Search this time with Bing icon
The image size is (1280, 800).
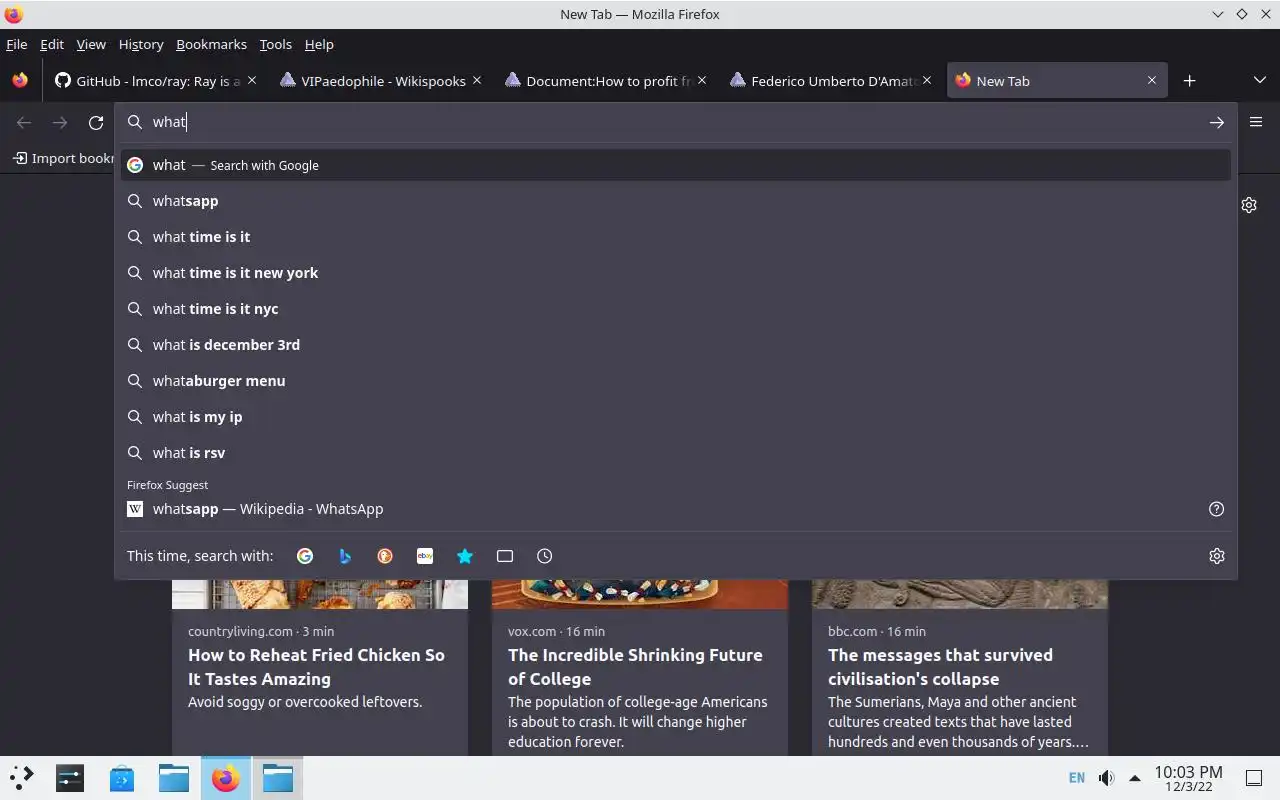(345, 556)
